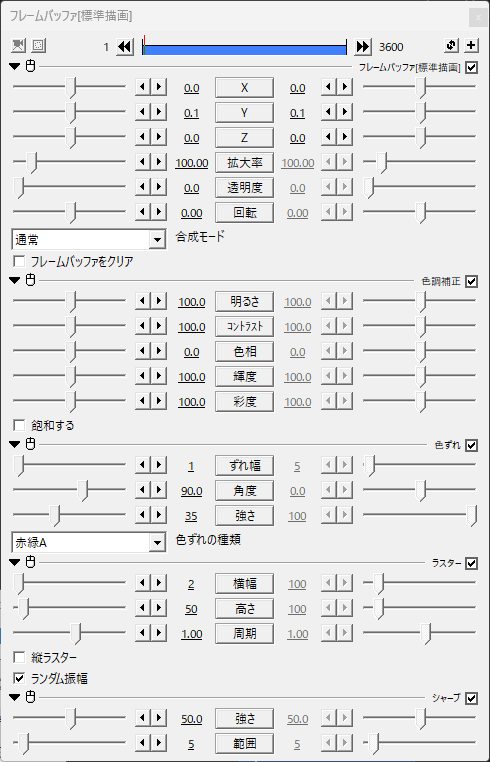This screenshot has width=490, height=762.
Task: Toggle camera control icon at top left
Action: (18, 46)
